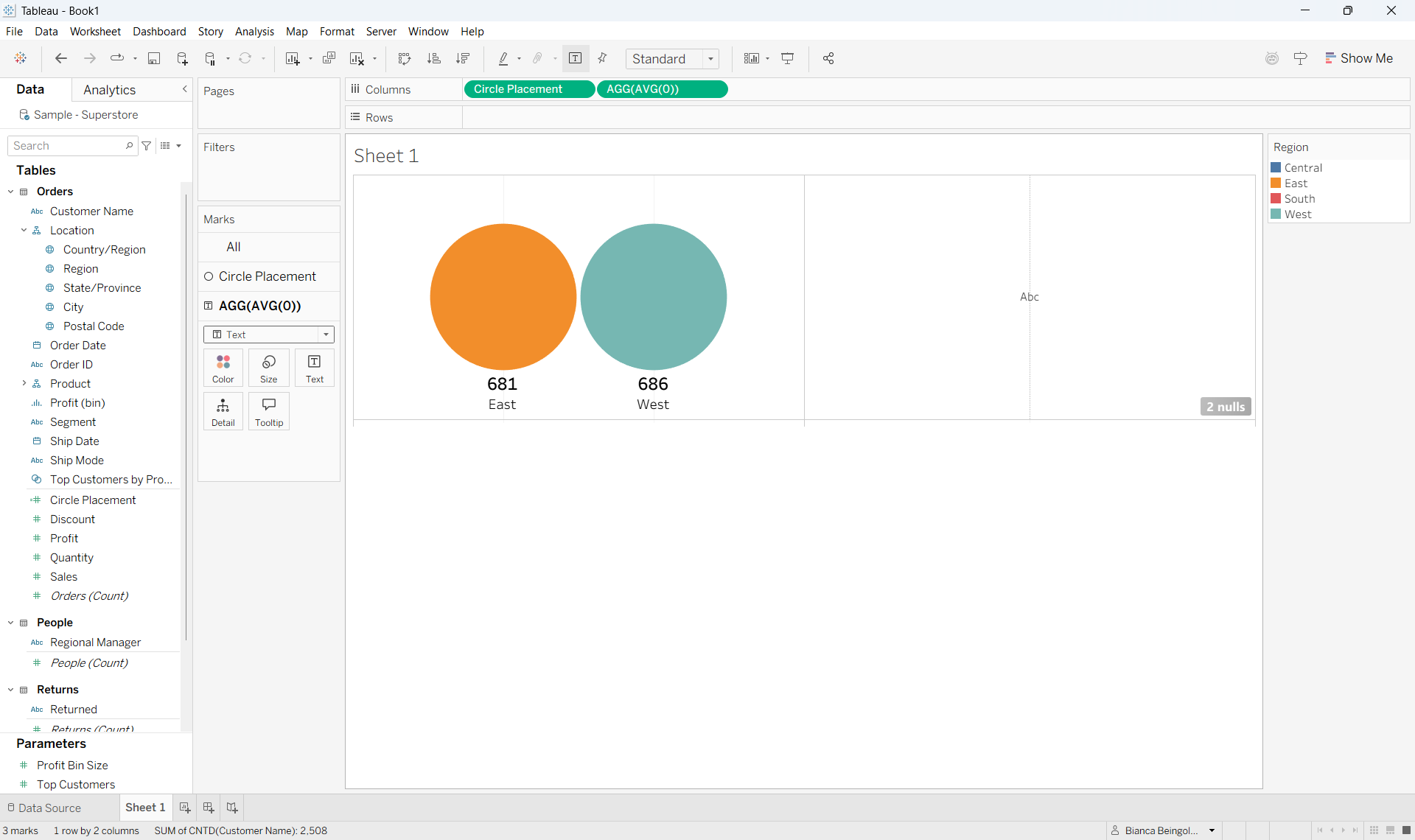Select the AGG(AVG(0)) pill in Columns

pyautogui.click(x=662, y=89)
